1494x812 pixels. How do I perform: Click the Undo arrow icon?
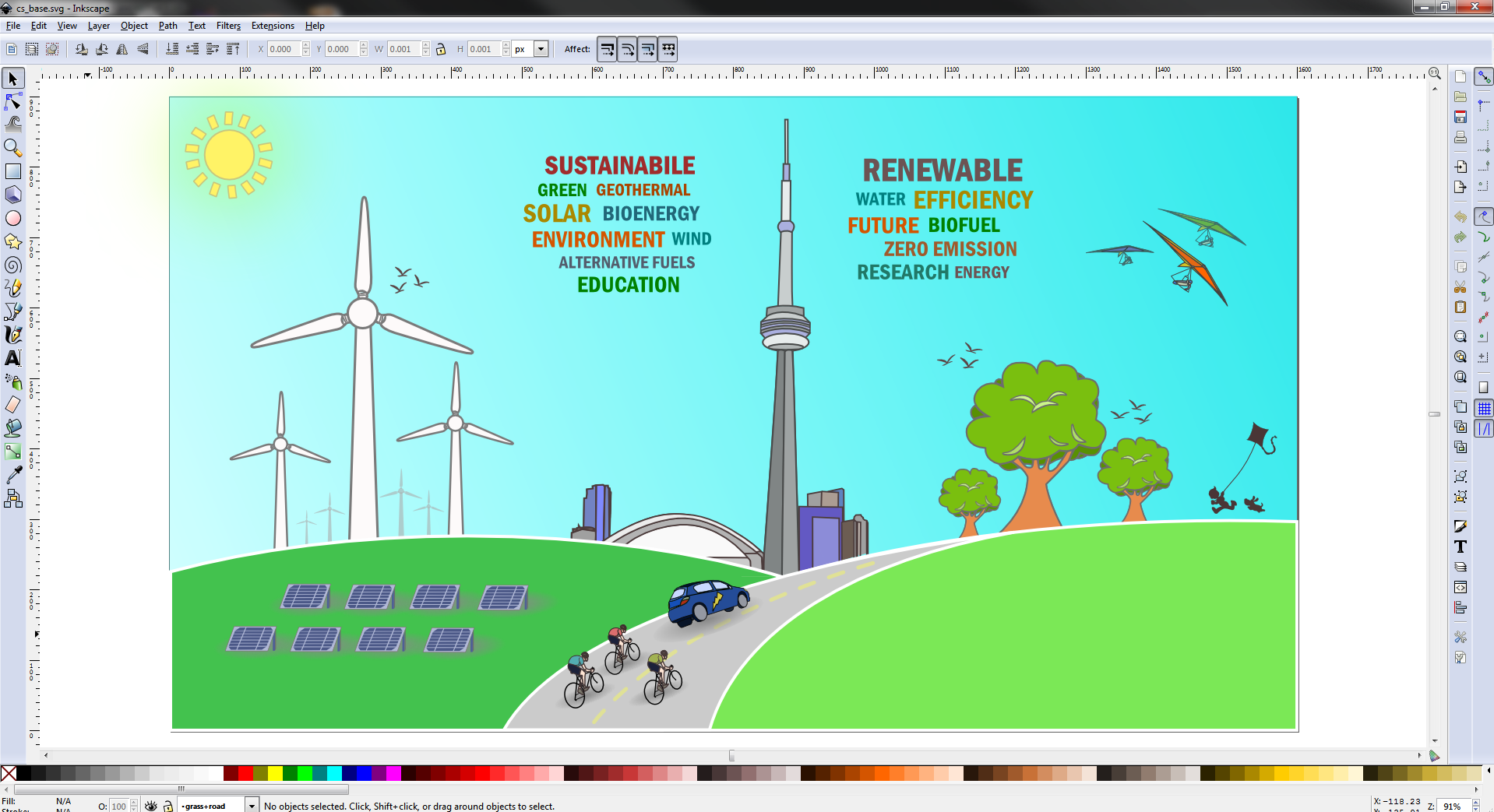point(1461,216)
